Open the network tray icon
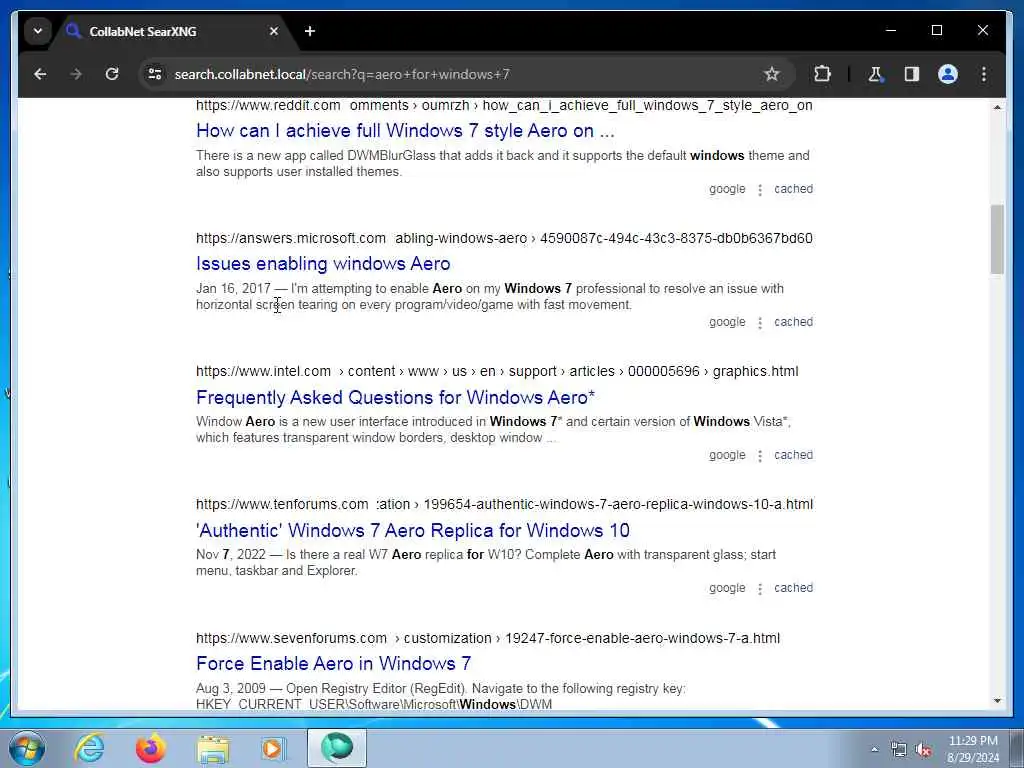 point(899,750)
